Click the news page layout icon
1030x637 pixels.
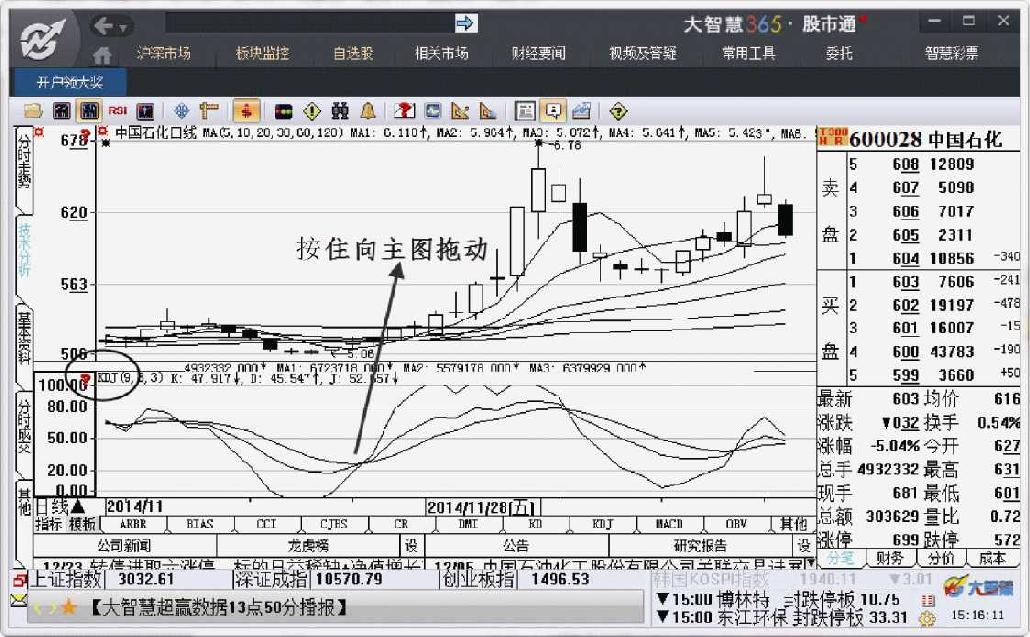coord(526,111)
